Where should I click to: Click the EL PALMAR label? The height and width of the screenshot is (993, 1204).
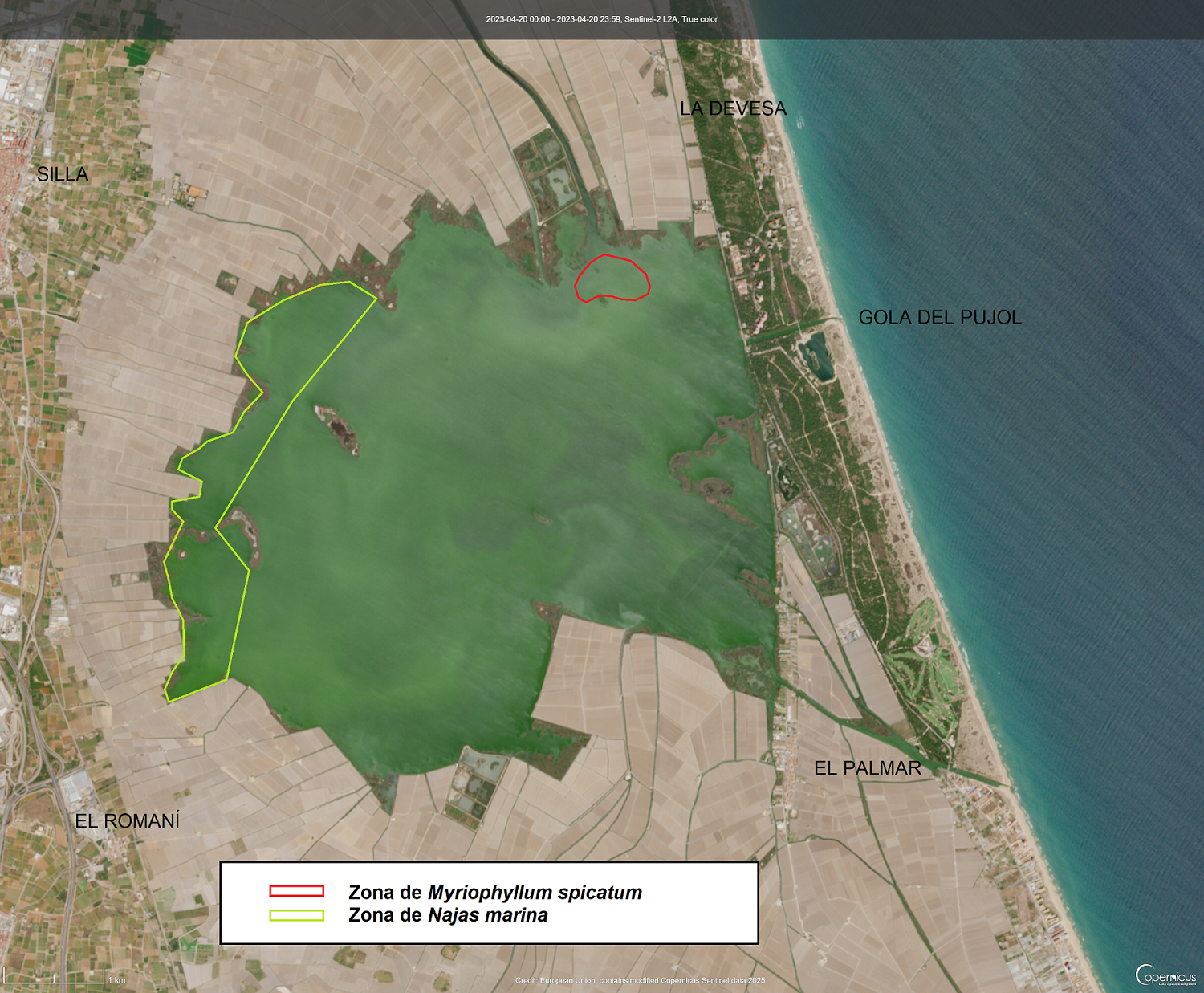pos(868,768)
